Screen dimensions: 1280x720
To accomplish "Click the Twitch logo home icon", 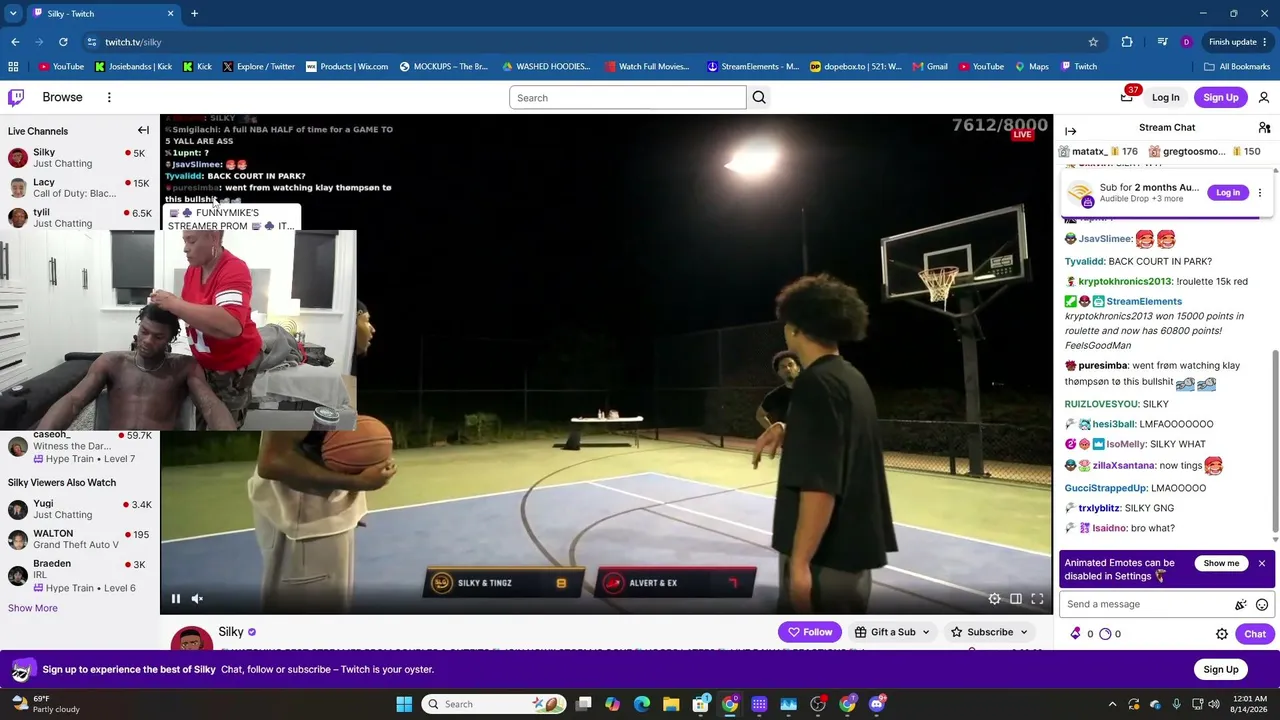I will coord(16,97).
